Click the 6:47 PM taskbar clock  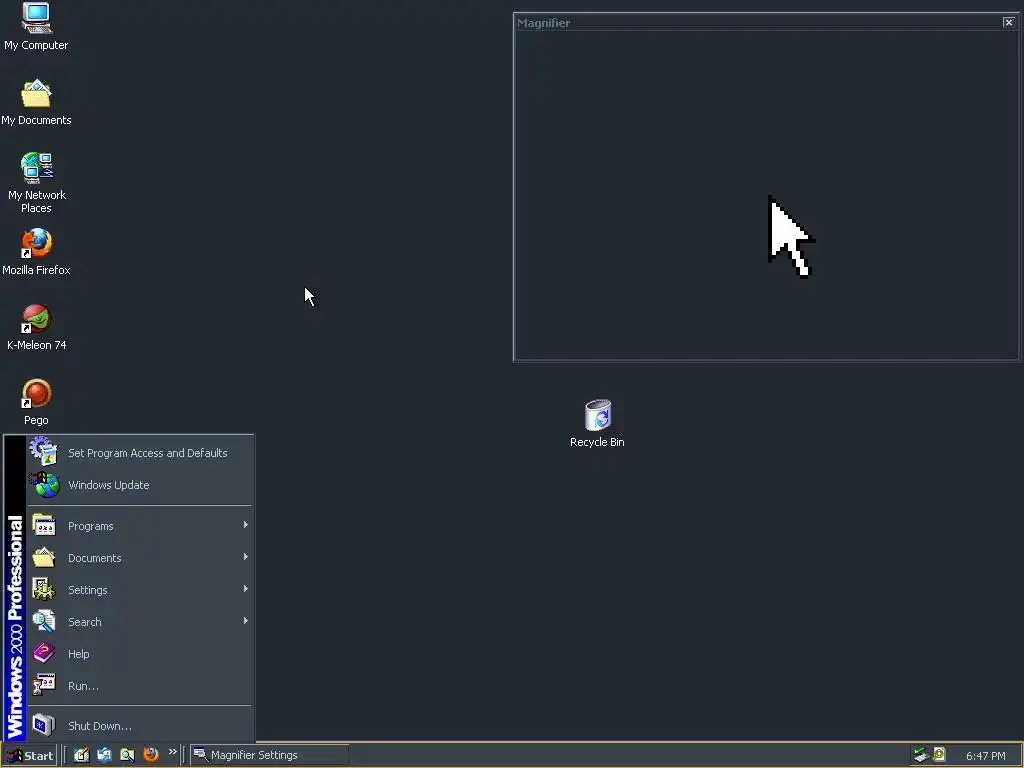[x=985, y=756]
